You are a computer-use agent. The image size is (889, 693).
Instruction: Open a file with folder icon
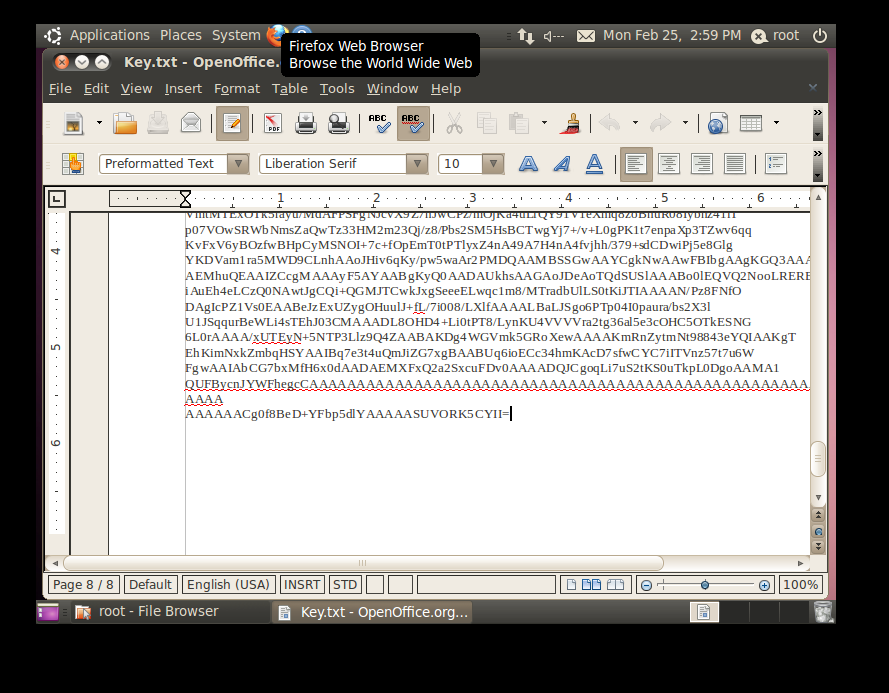coord(125,123)
